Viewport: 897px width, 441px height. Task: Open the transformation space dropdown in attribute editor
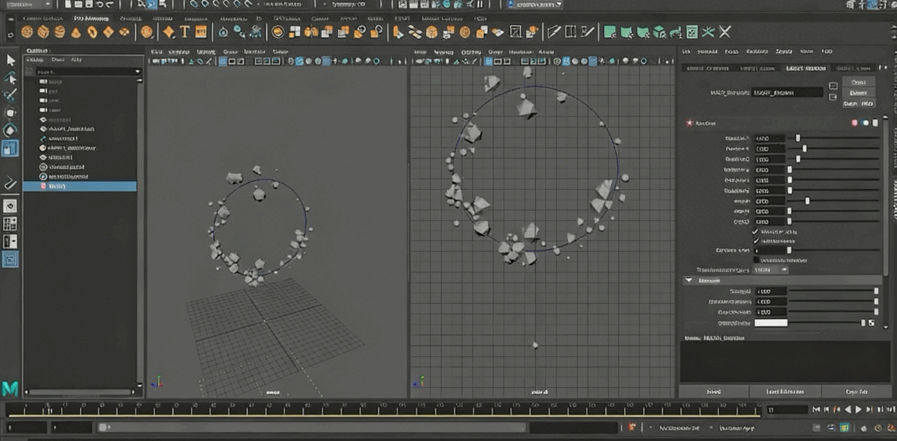tap(770, 270)
